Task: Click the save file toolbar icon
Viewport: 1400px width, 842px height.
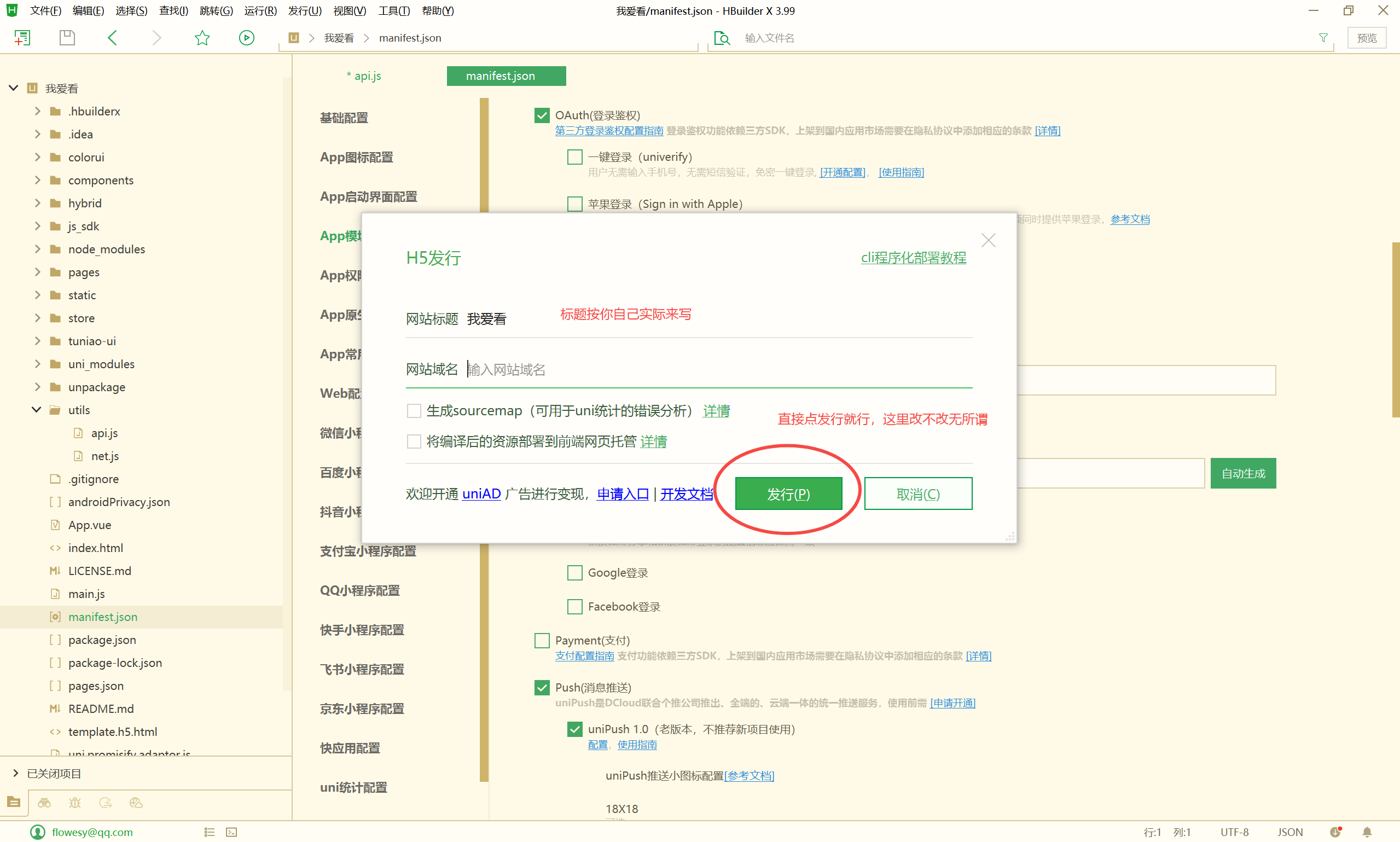Action: [67, 38]
